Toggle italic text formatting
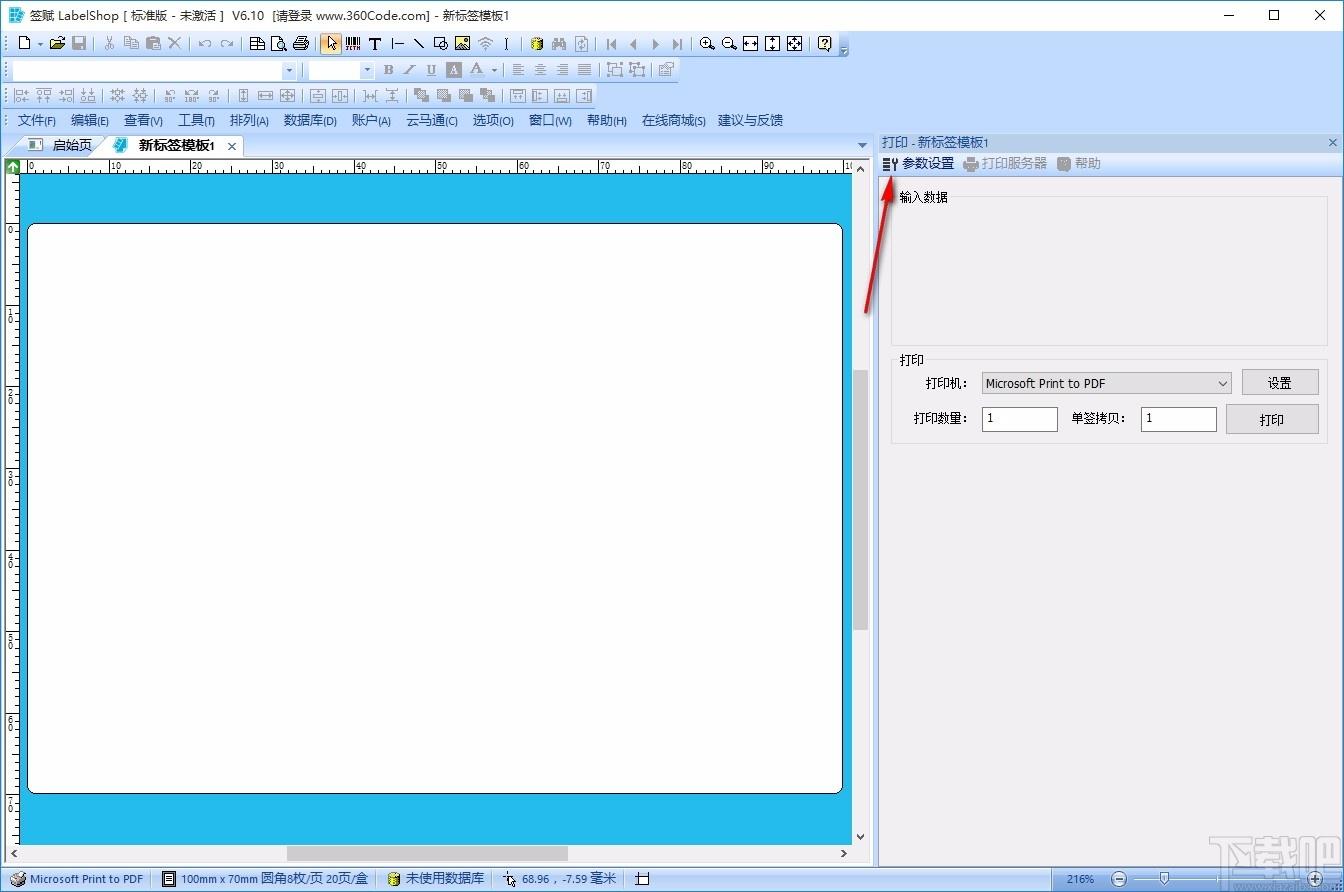 [409, 70]
